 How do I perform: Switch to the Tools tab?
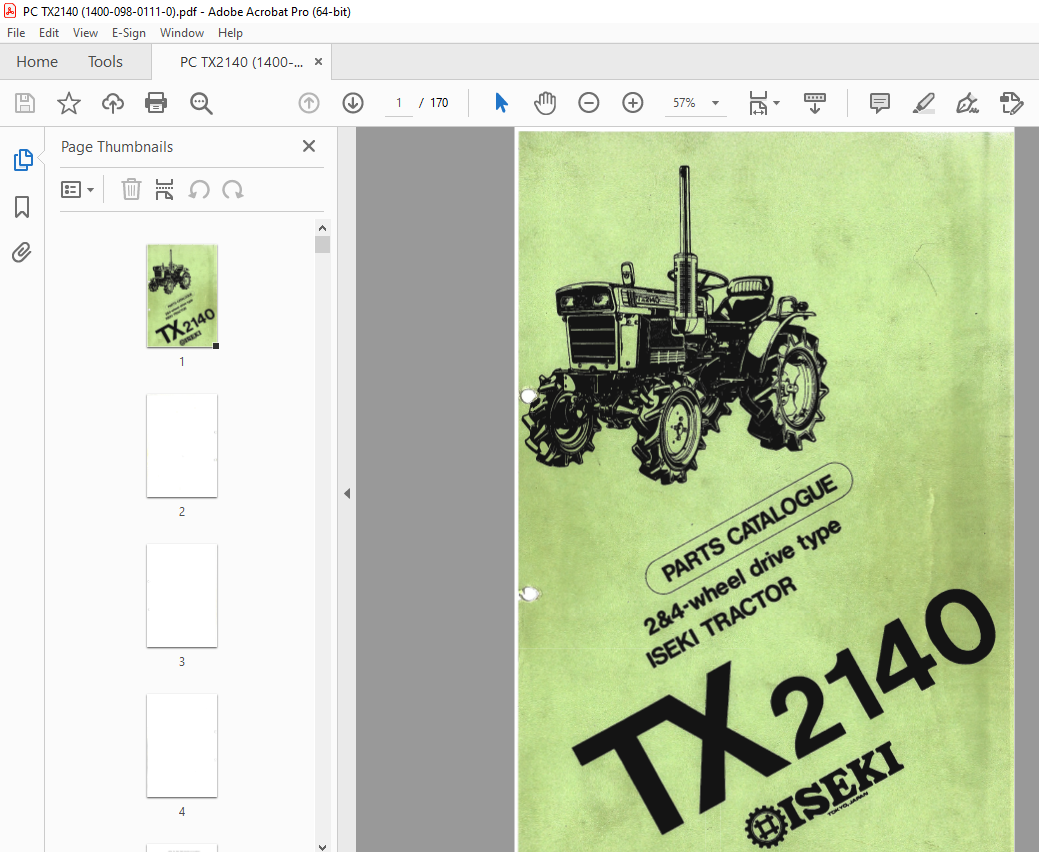pos(105,62)
